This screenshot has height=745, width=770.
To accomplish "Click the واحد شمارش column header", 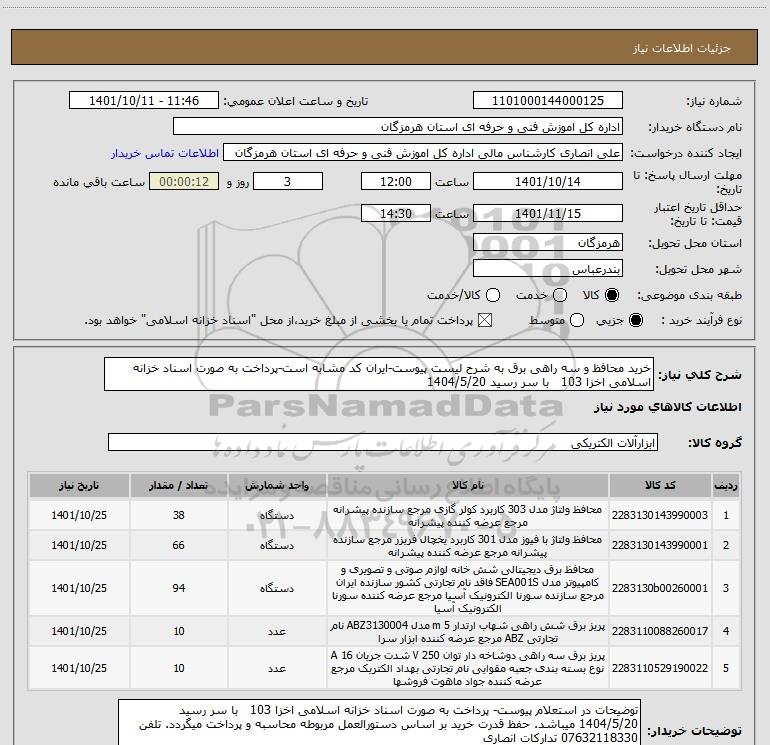I will pos(277,485).
